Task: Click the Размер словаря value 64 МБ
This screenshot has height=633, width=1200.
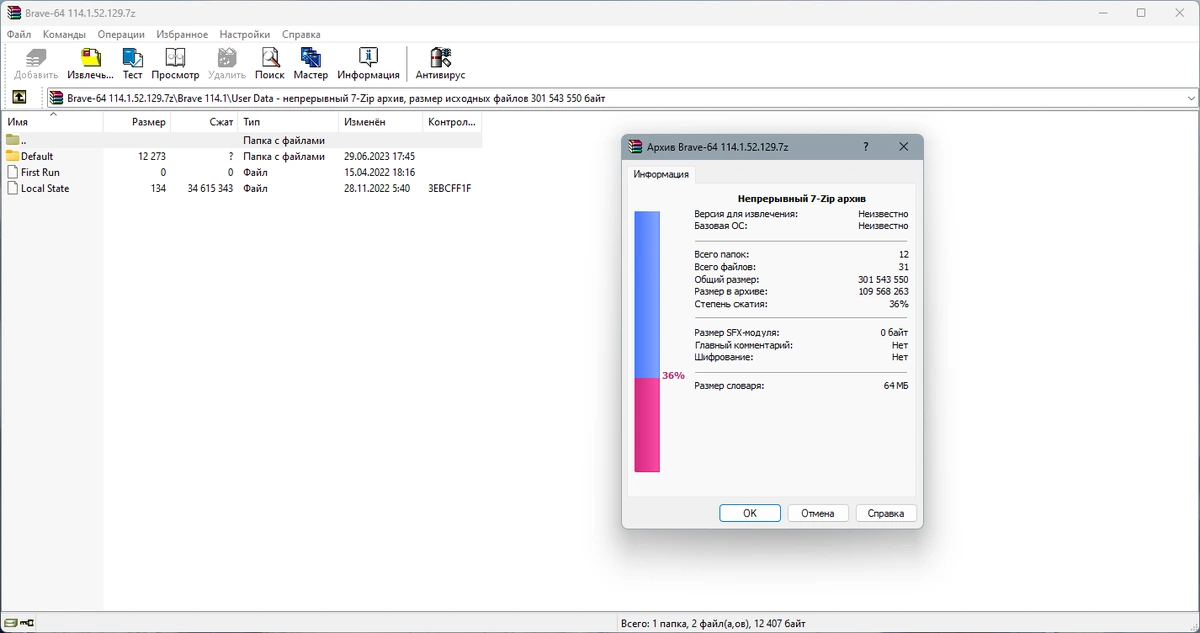Action: pos(896,385)
